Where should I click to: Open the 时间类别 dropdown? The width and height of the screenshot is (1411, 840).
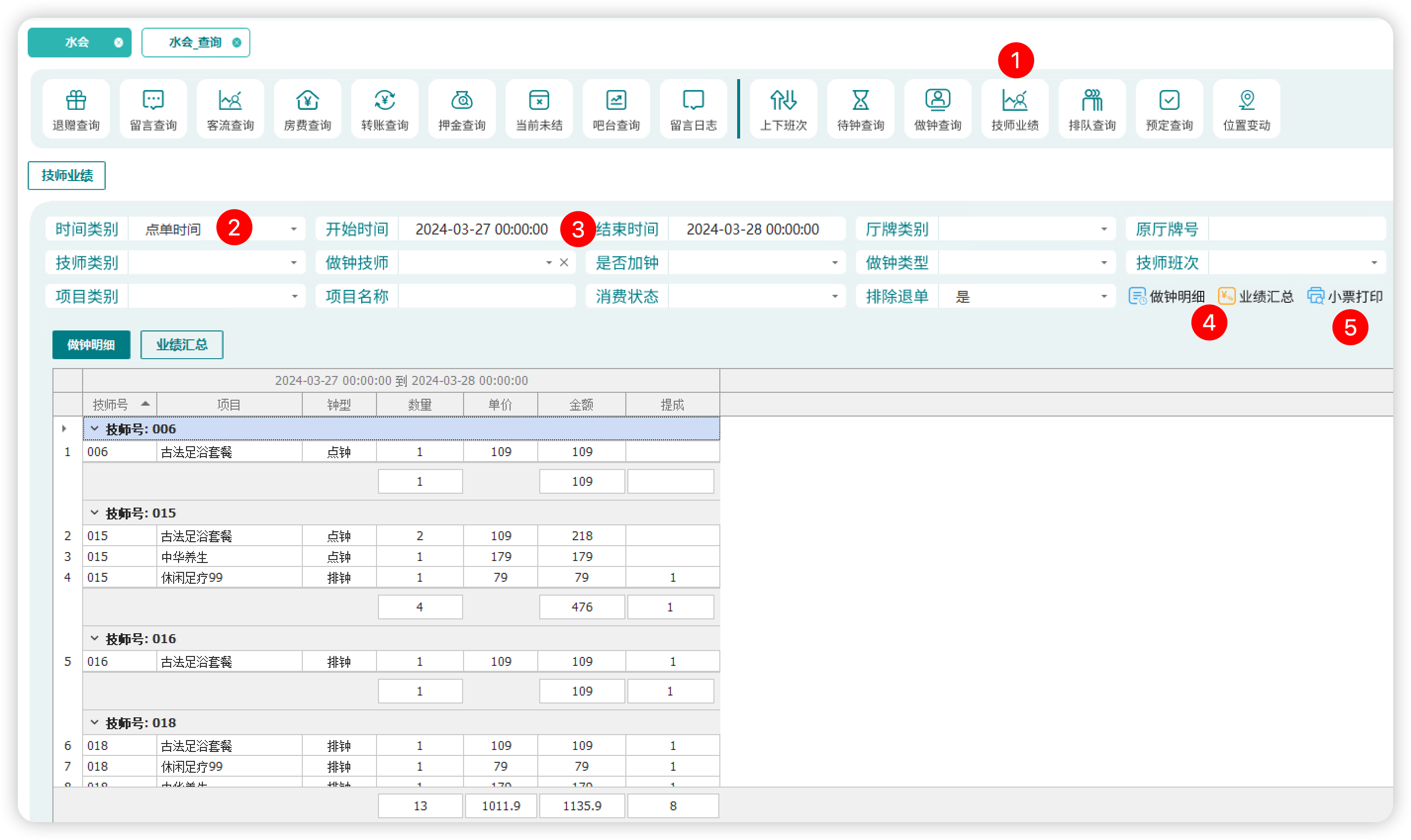click(x=293, y=229)
